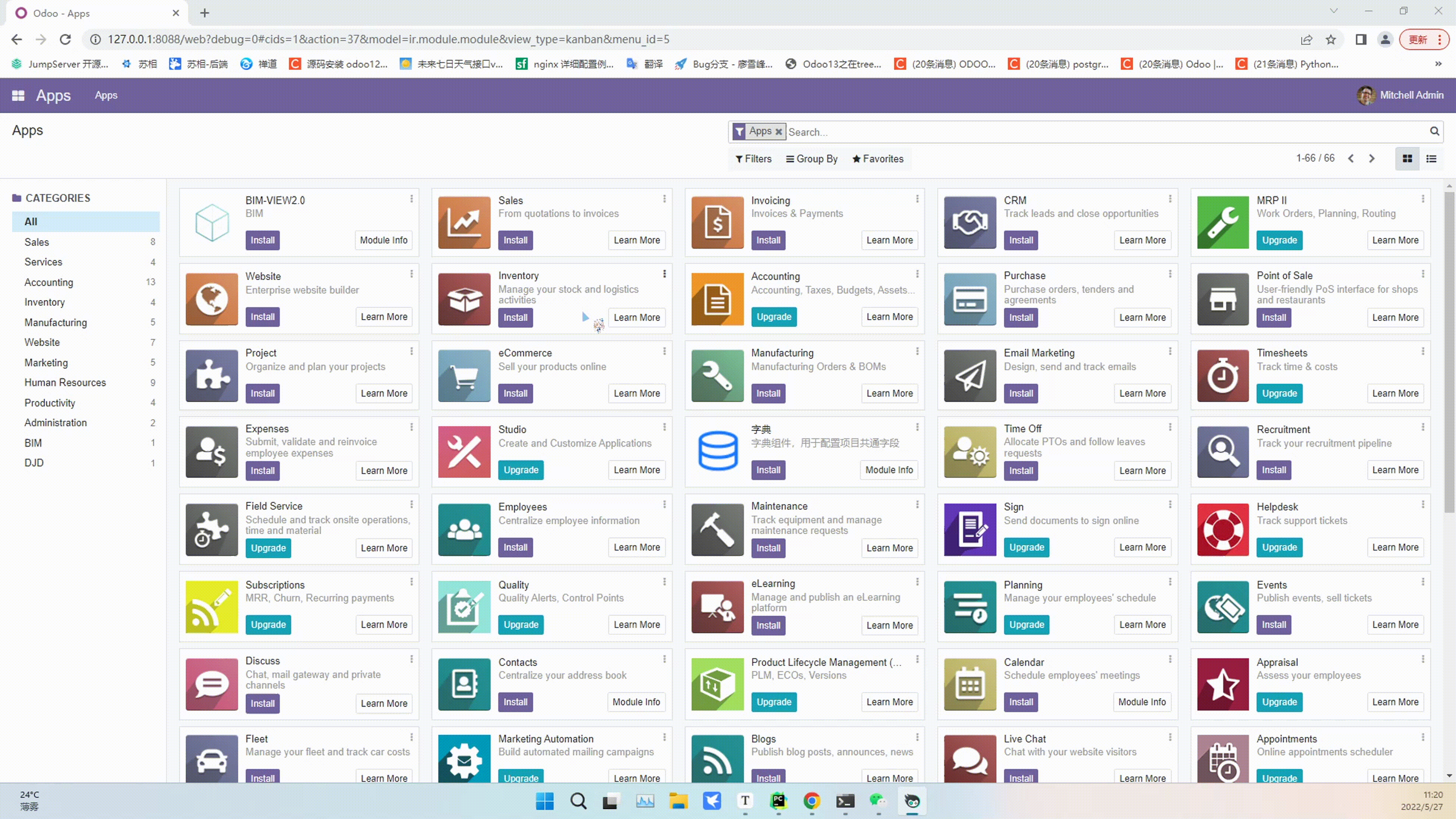The width and height of the screenshot is (1456, 819).
Task: Switch to list view
Action: (1431, 159)
